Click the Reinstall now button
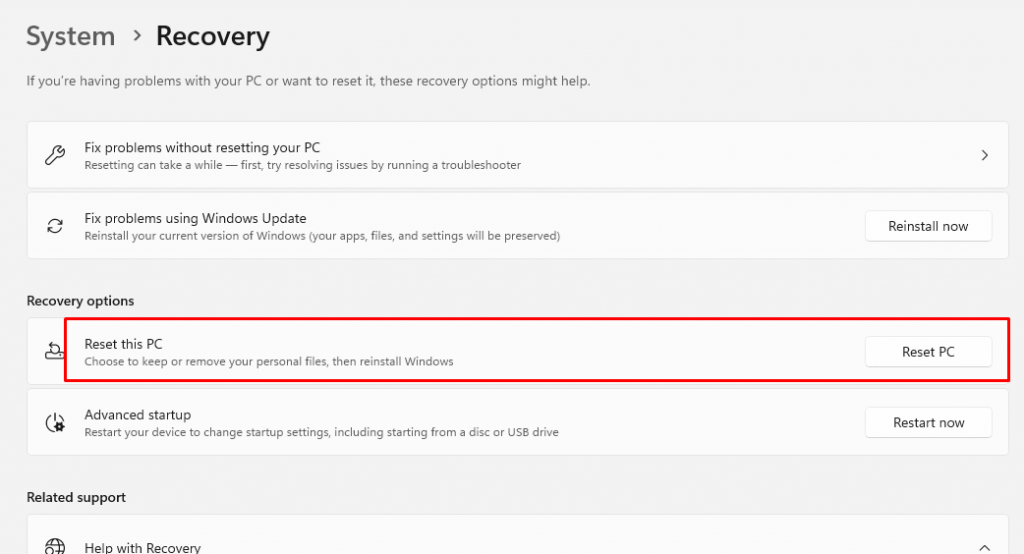This screenshot has height=554, width=1024. coord(928,226)
